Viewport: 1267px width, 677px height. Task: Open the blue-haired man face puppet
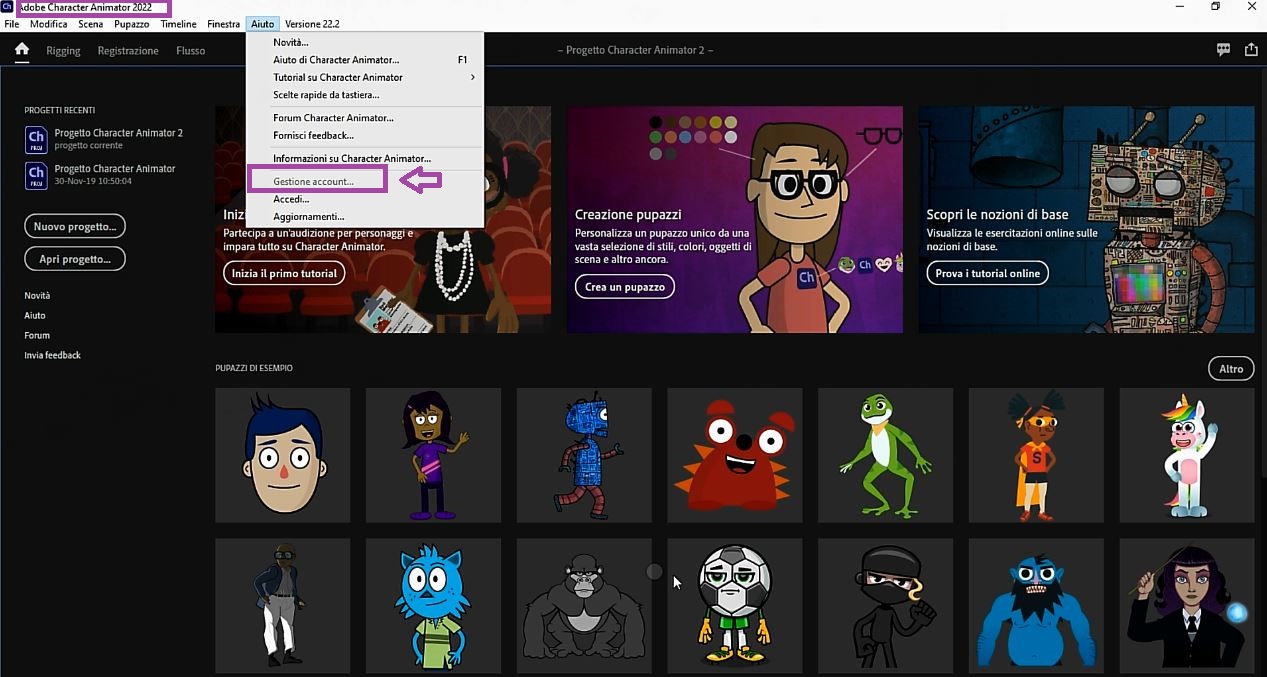coord(283,455)
